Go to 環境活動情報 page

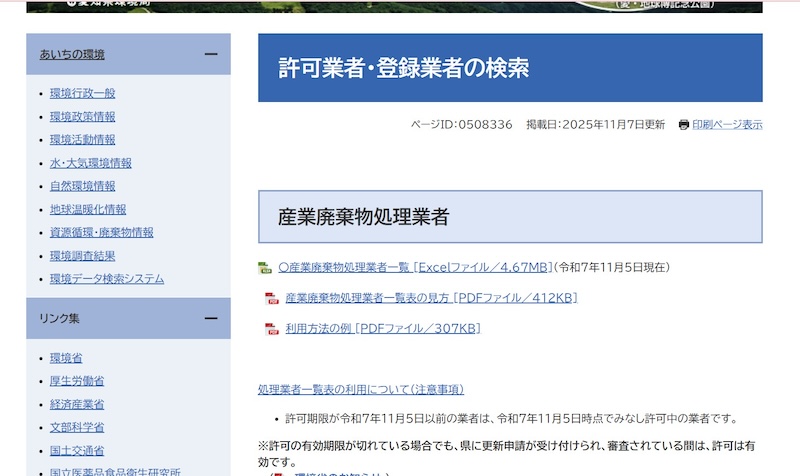click(x=82, y=140)
